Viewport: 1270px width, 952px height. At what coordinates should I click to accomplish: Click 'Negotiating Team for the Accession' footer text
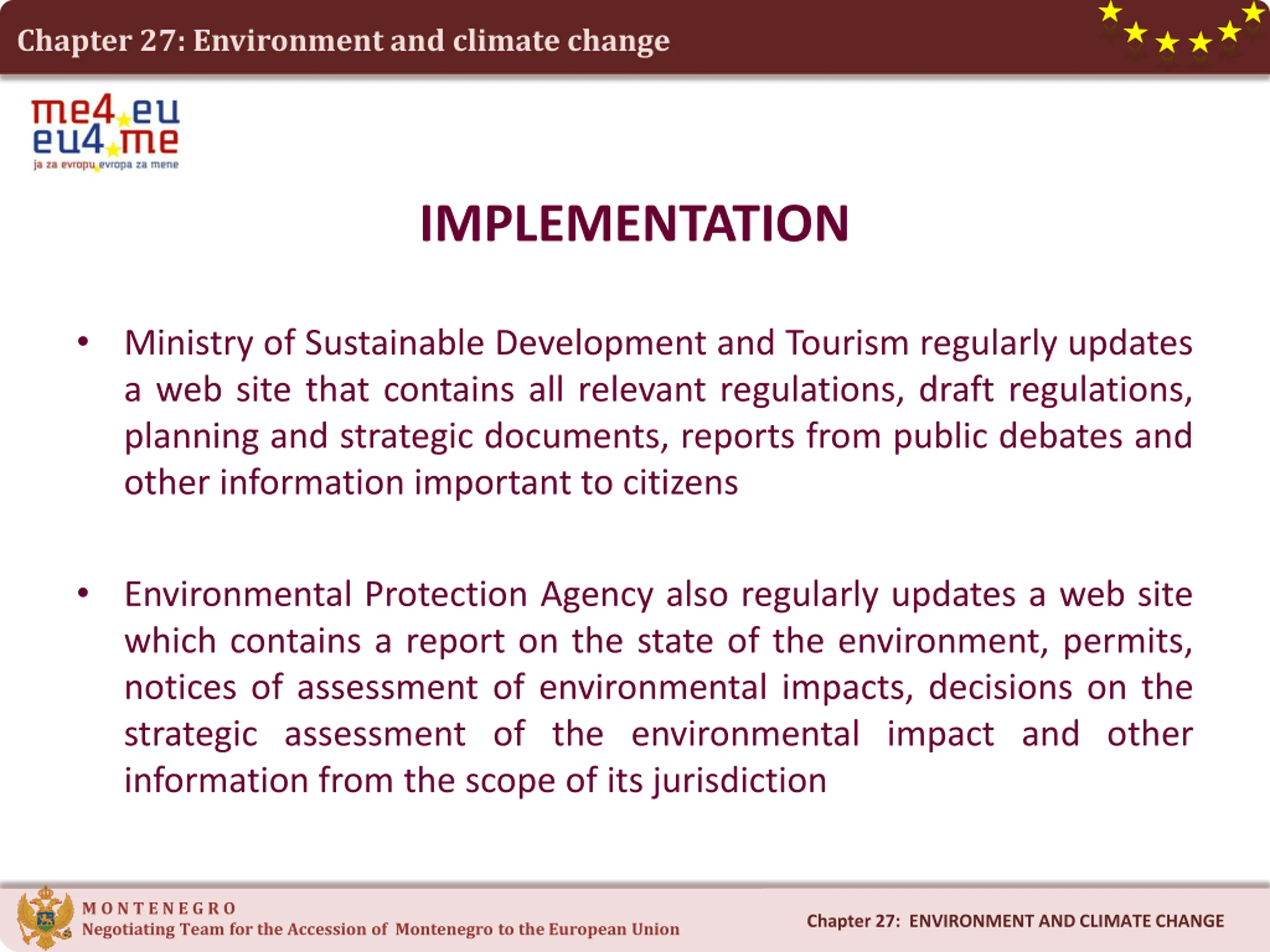[381, 930]
